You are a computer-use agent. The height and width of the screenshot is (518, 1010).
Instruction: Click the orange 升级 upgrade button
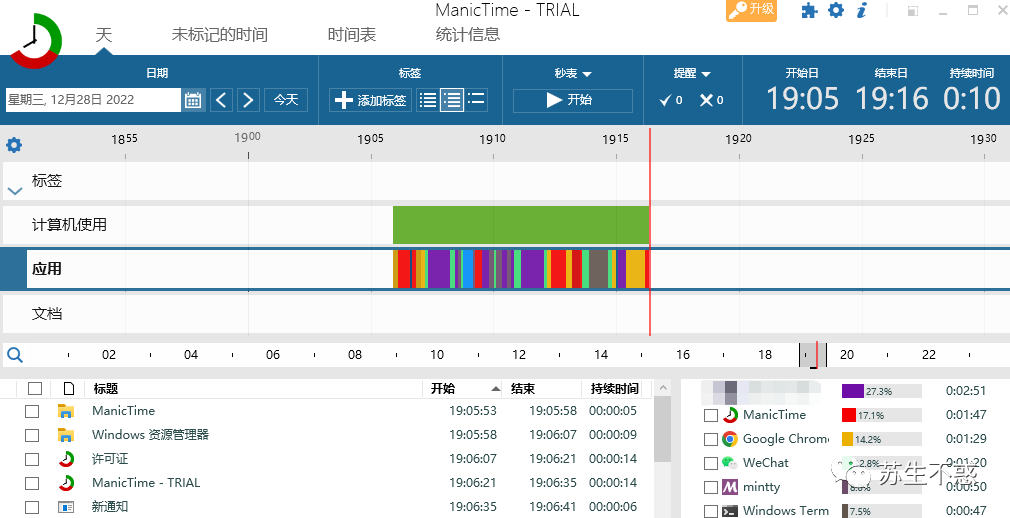coord(751,10)
